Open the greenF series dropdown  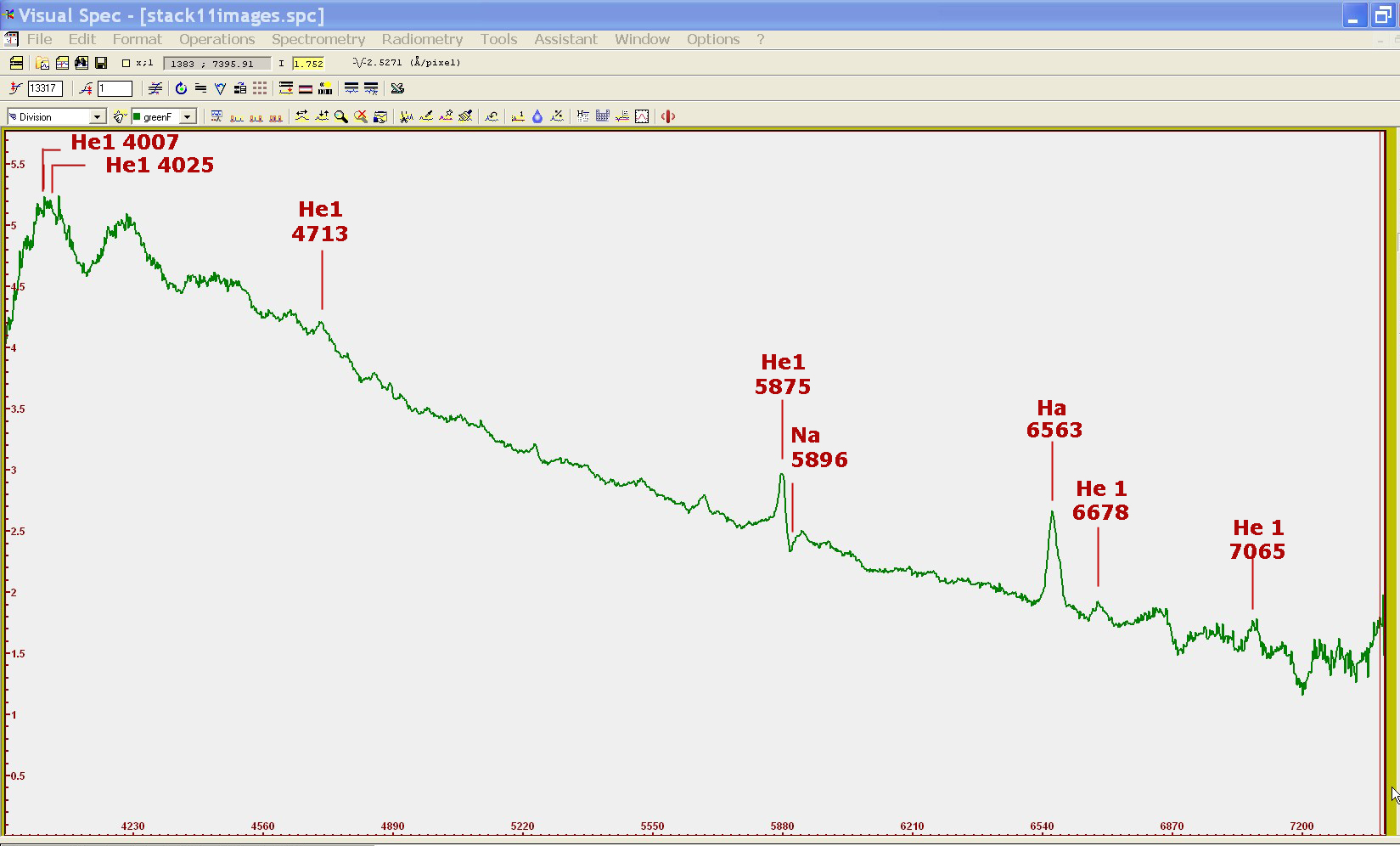click(x=188, y=116)
